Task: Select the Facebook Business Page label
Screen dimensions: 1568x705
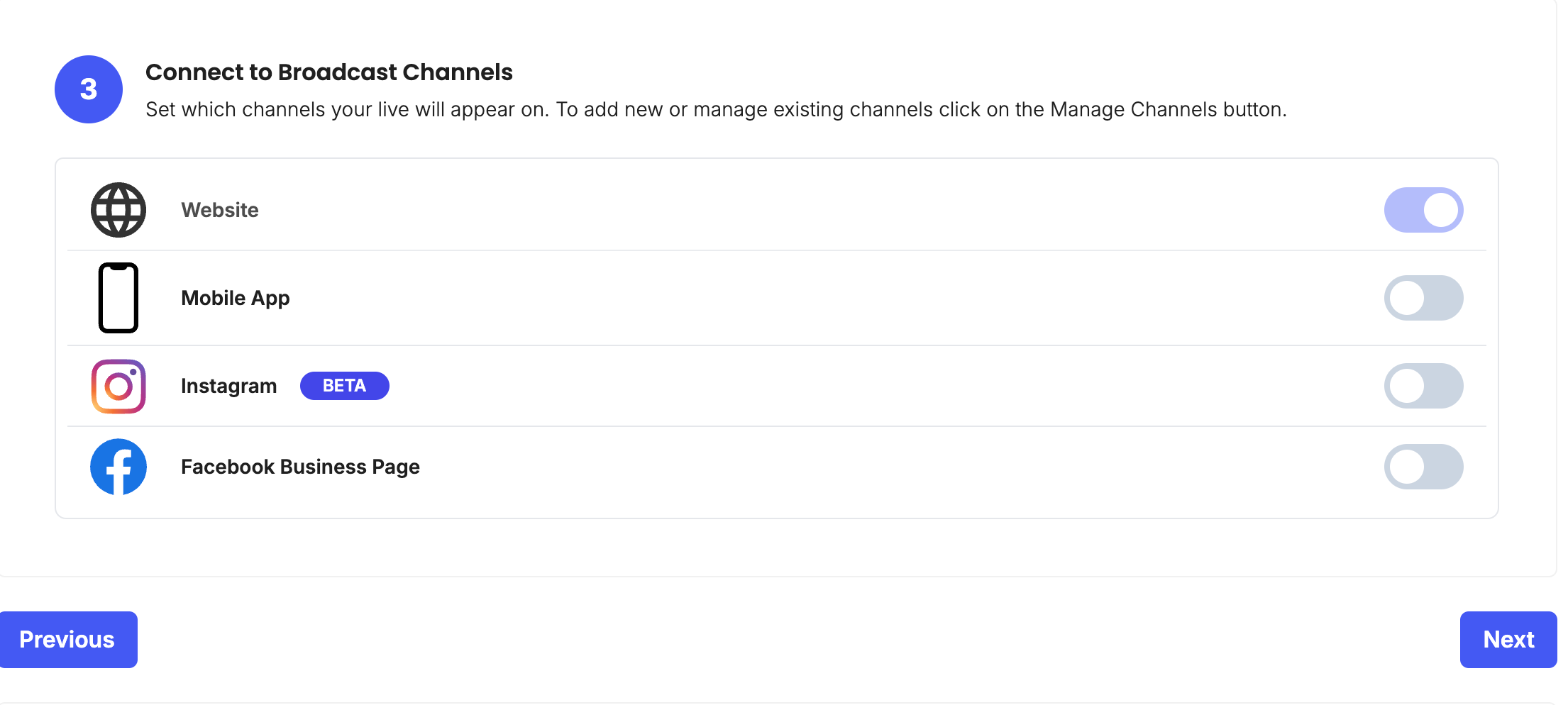Action: click(301, 467)
